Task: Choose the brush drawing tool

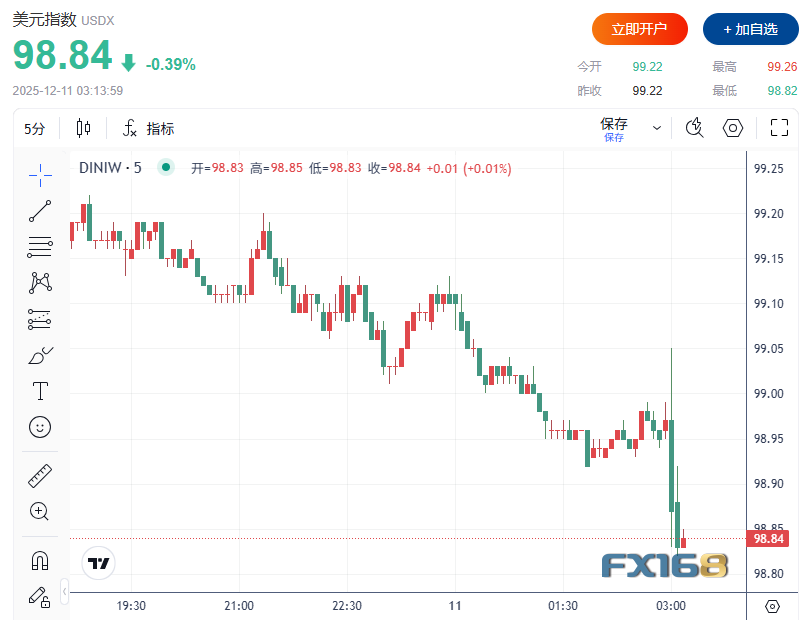Action: [40, 355]
